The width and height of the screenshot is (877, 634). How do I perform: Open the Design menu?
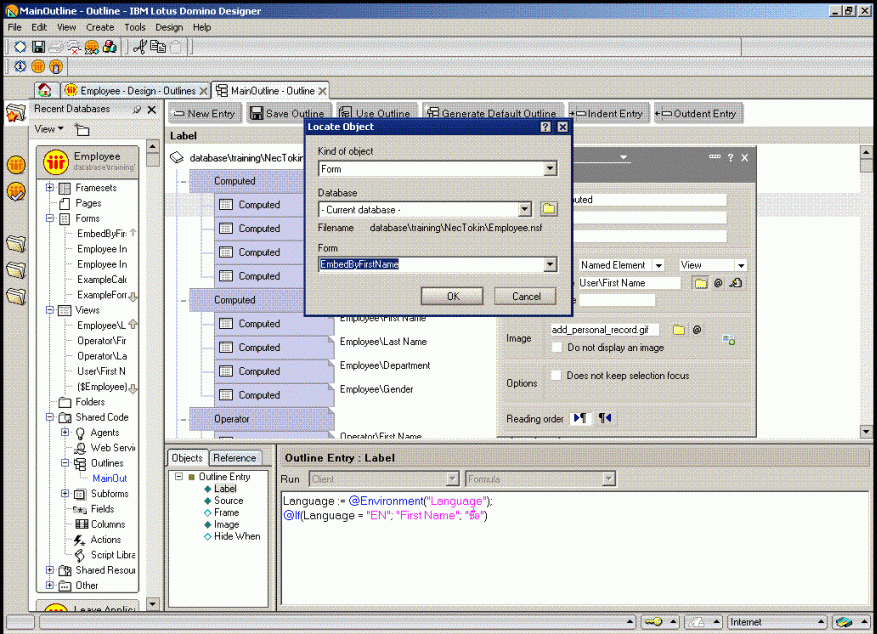169,27
